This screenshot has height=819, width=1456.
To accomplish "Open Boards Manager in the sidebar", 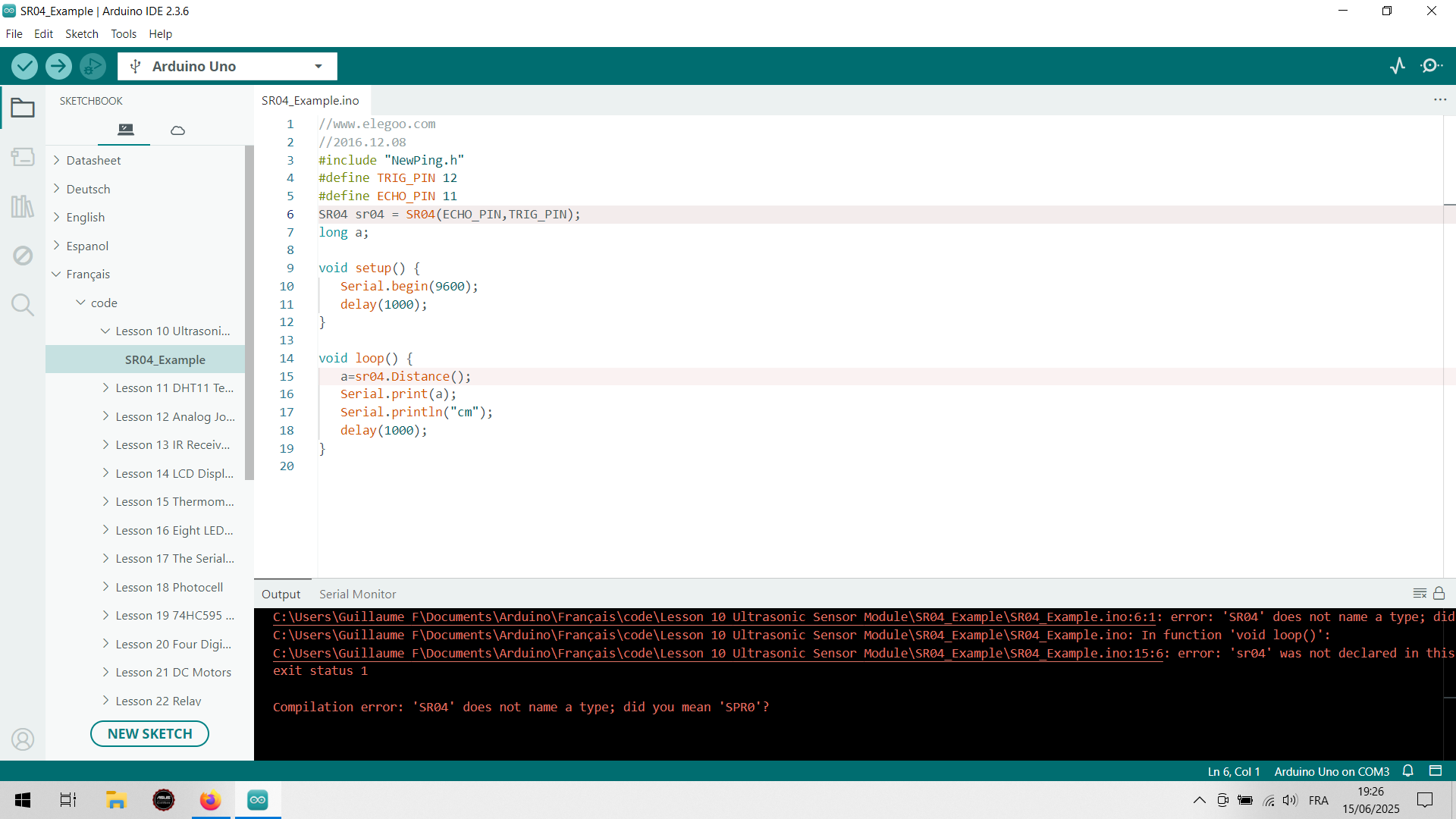I will pyautogui.click(x=23, y=157).
